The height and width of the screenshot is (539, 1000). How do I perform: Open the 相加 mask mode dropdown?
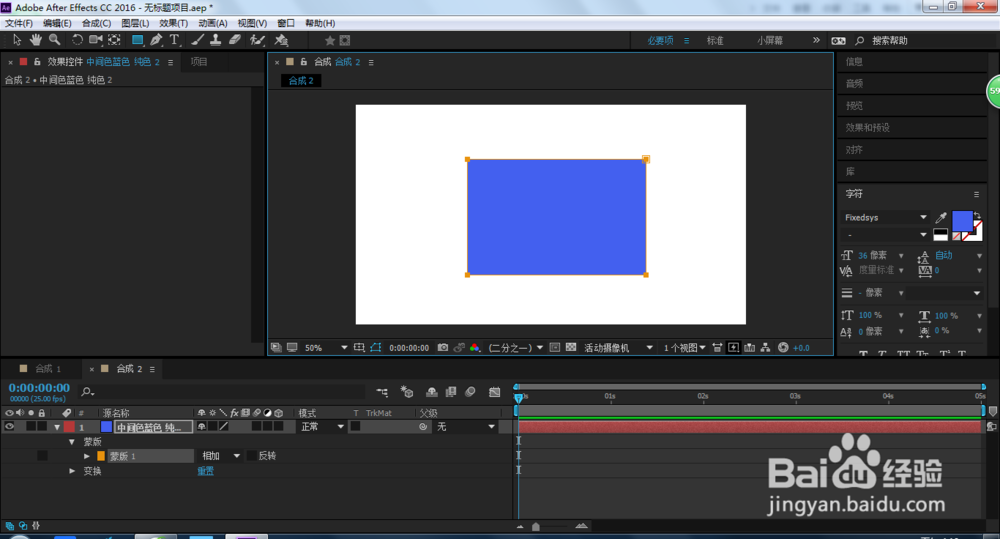220,455
